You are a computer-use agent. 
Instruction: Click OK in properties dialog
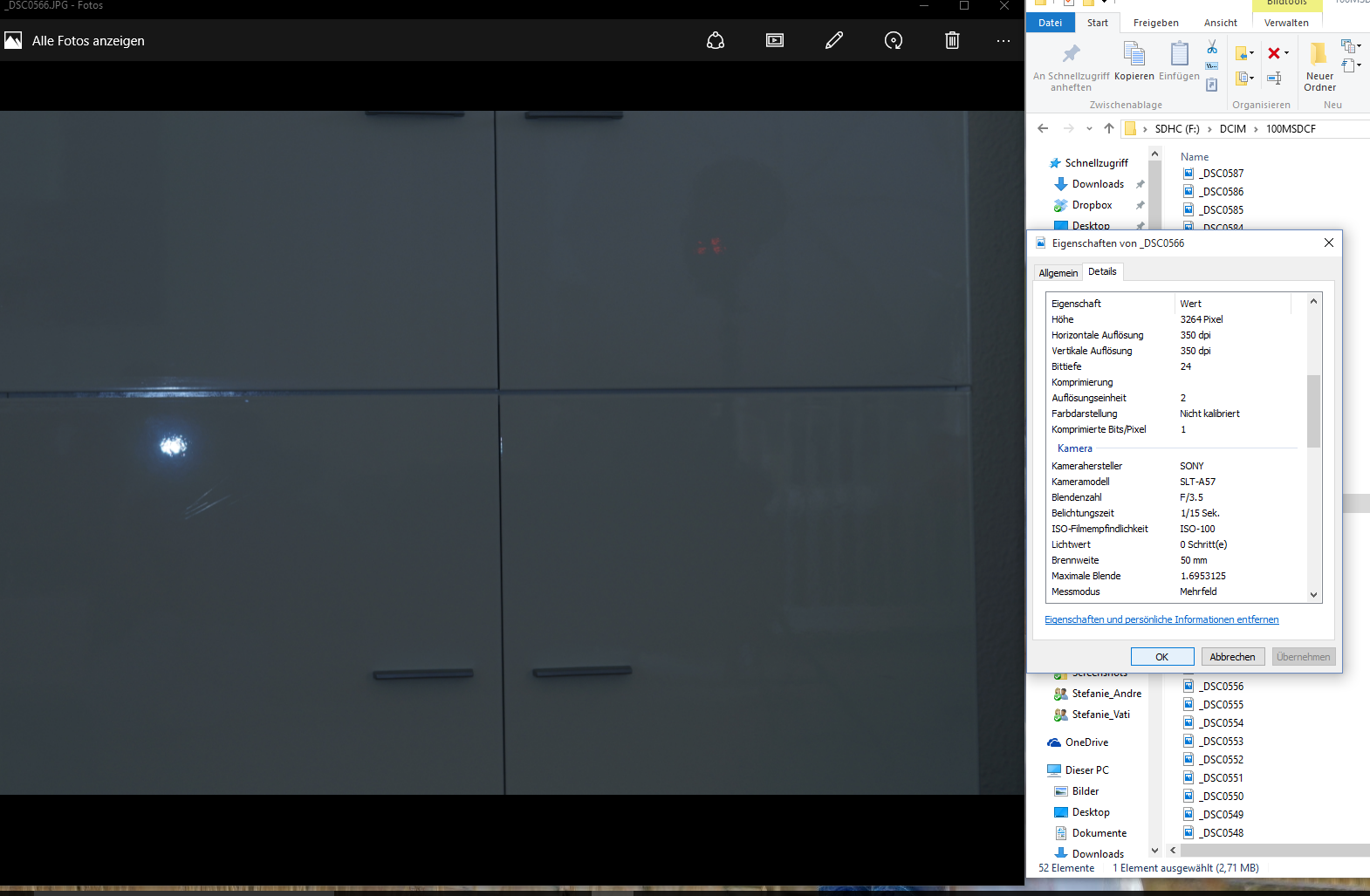[x=1162, y=657]
